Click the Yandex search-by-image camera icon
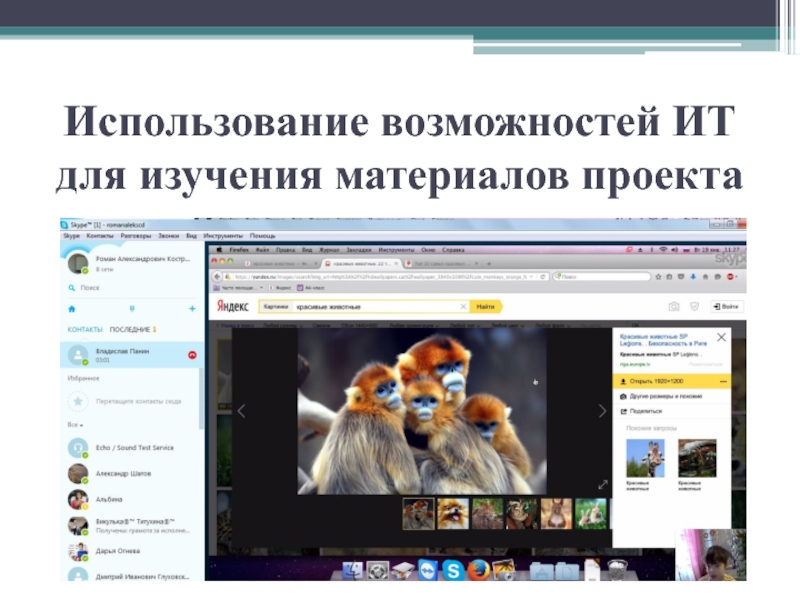This screenshot has height=600, width=800. tap(674, 306)
